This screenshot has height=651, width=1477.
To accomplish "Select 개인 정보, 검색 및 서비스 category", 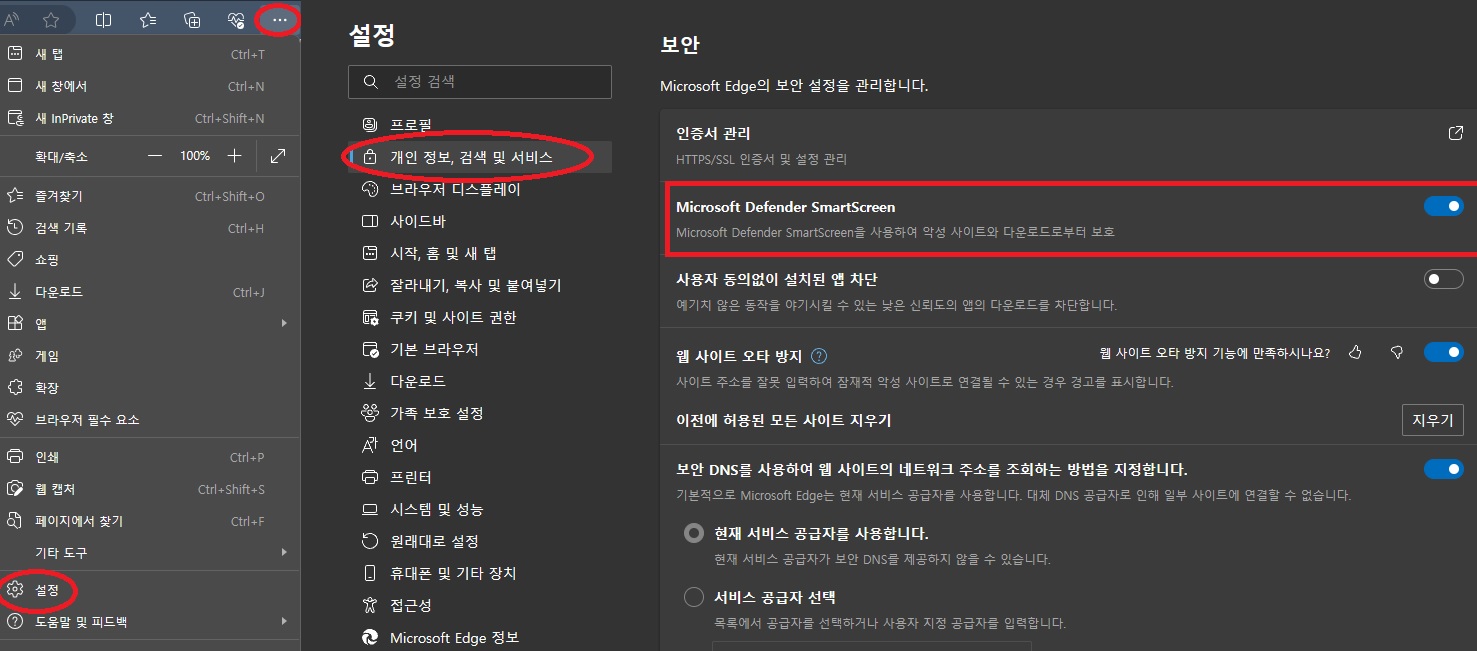I will coord(480,157).
